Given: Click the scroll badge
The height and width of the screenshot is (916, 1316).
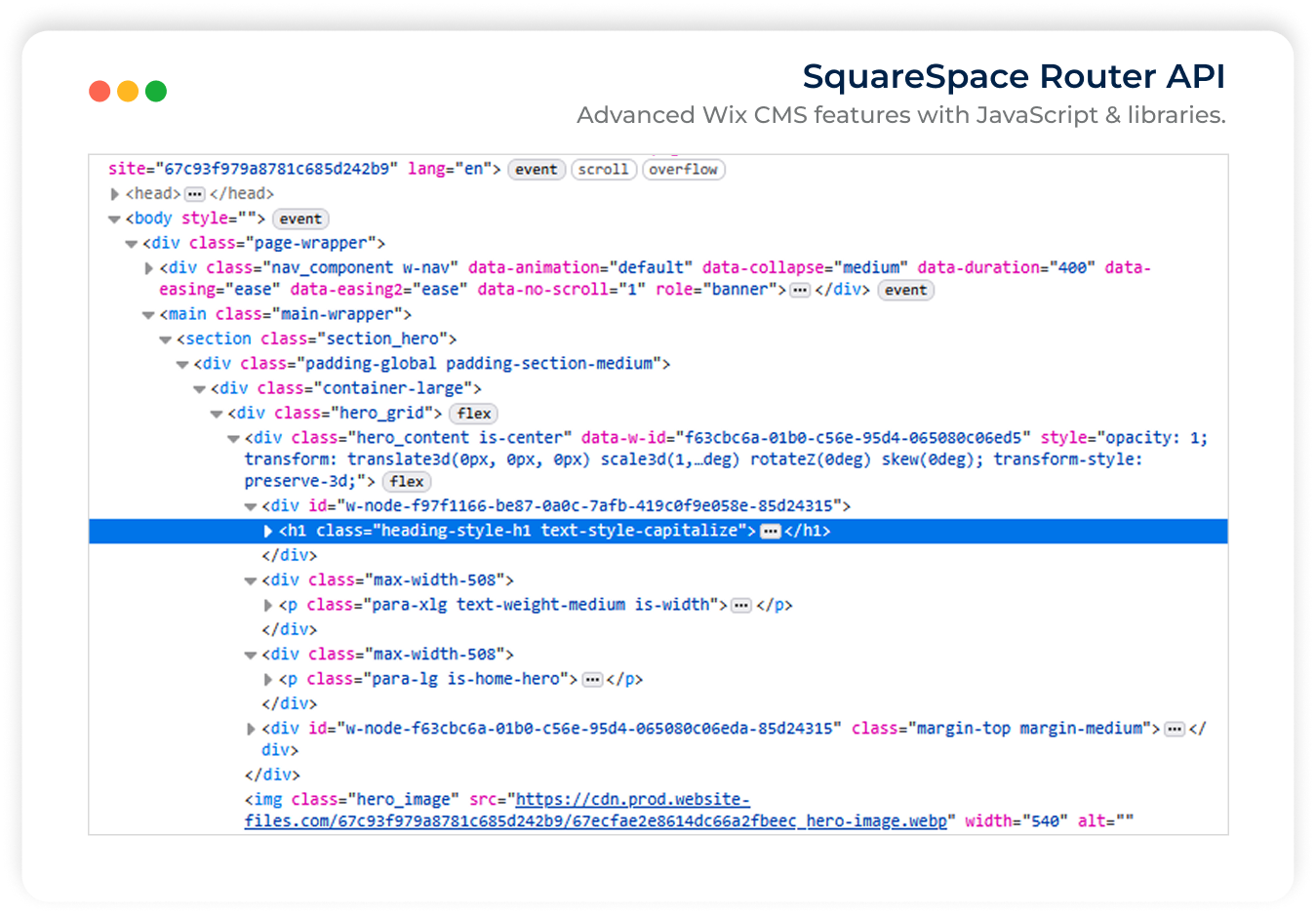Looking at the screenshot, I should pyautogui.click(x=604, y=170).
